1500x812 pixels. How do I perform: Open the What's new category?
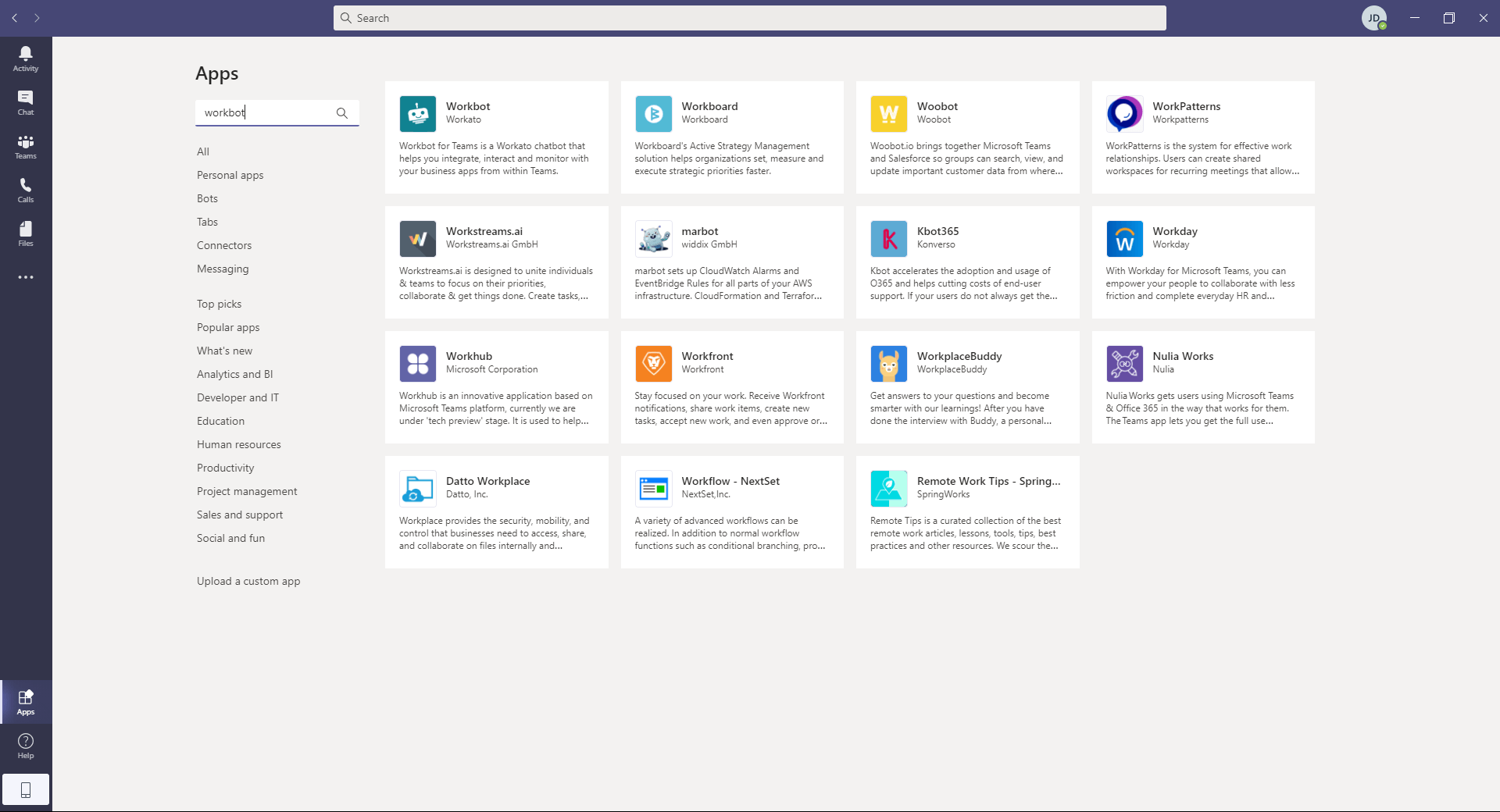pyautogui.click(x=224, y=351)
